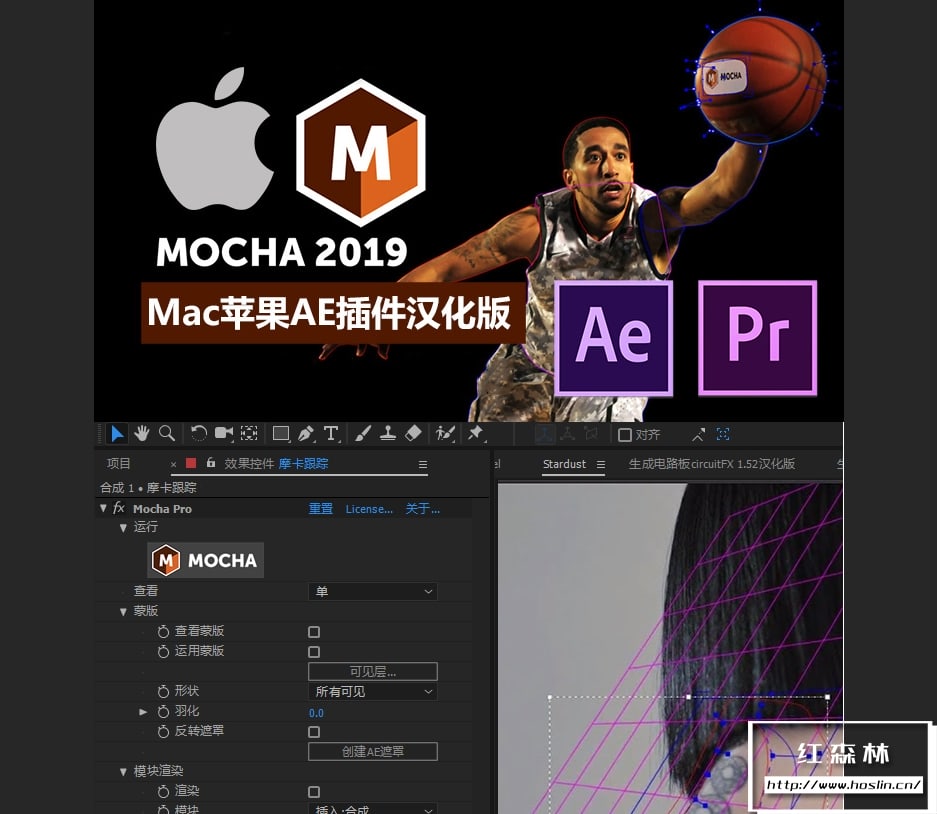Open the Stardust panel menu
Viewport: 937px width, 814px height.
(x=601, y=464)
